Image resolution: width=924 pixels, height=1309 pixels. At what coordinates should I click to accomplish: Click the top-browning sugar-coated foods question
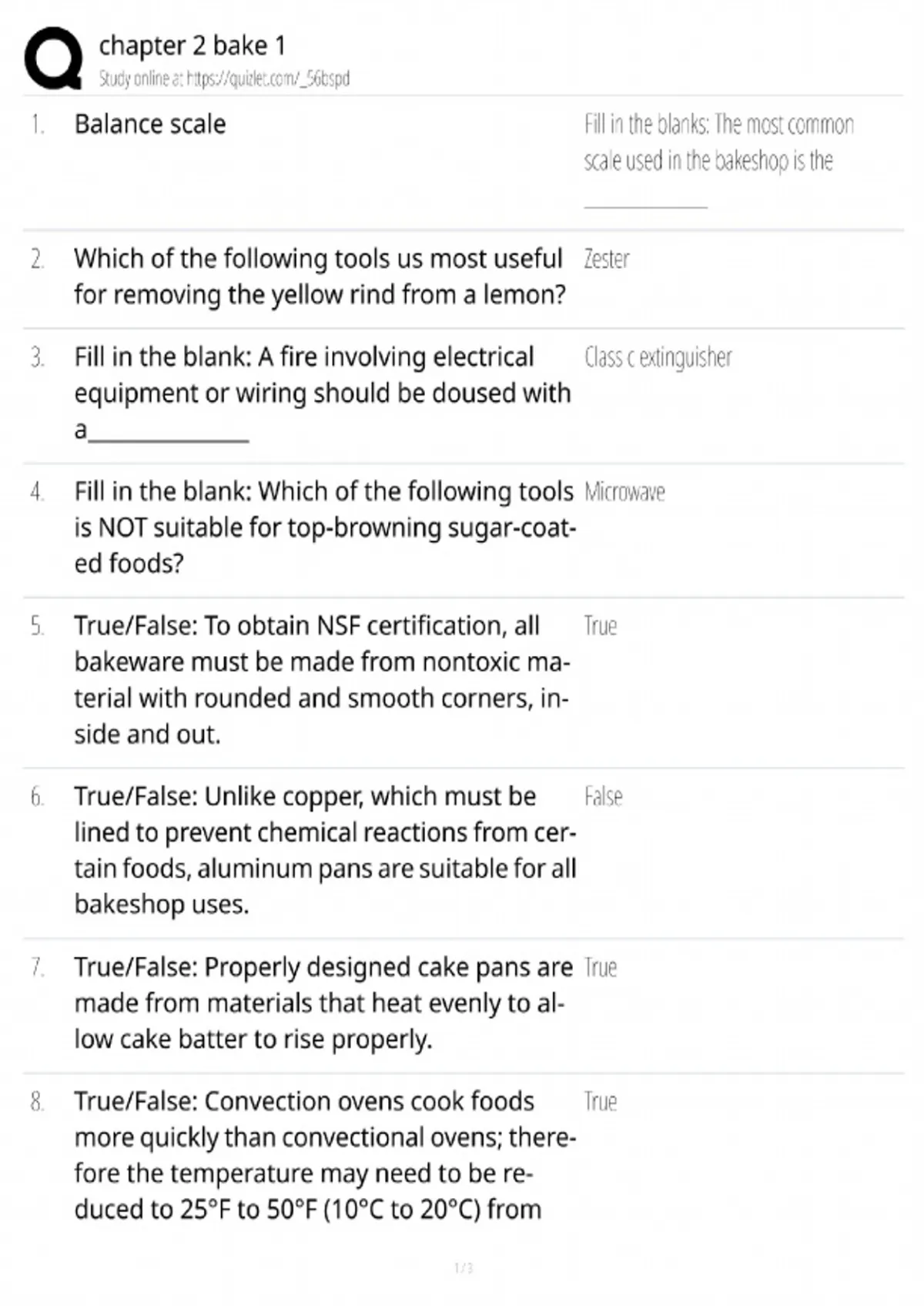coord(325,527)
